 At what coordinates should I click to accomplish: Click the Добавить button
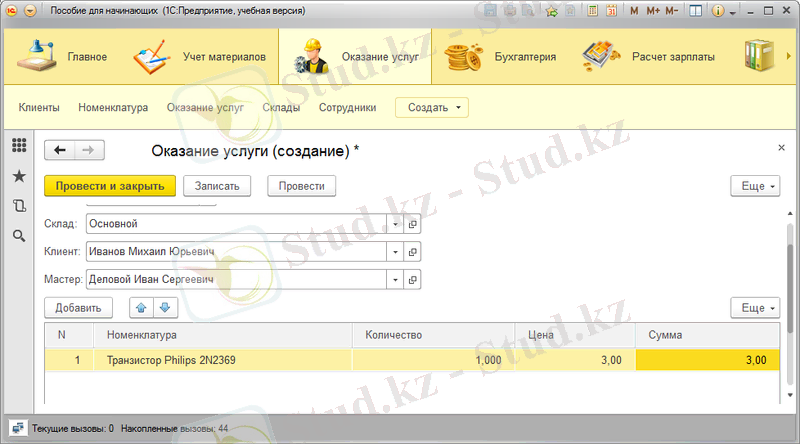click(78, 308)
